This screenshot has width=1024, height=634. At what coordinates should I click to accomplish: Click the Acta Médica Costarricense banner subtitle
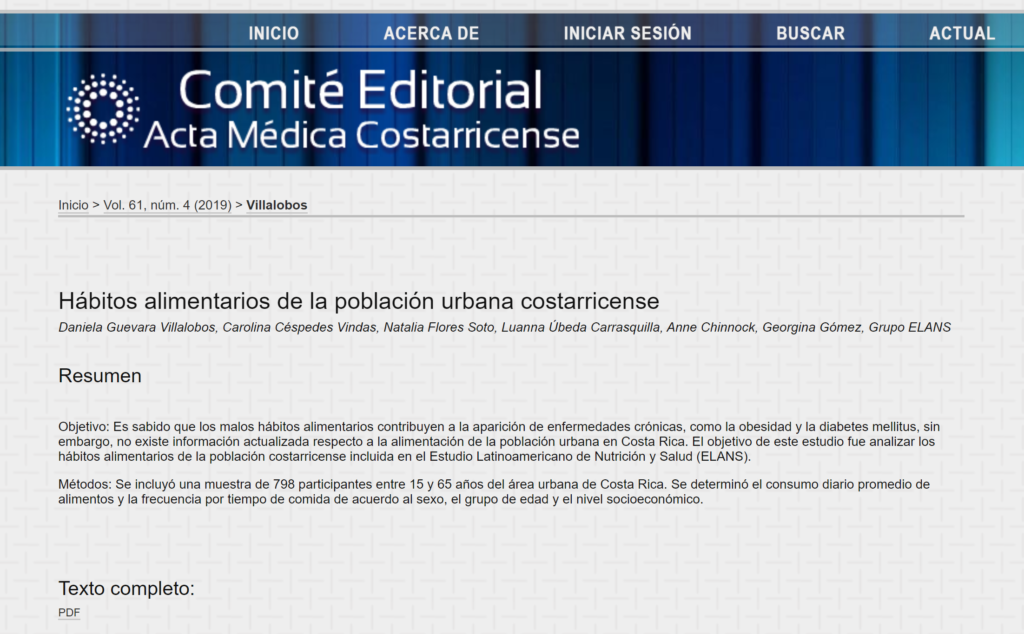pyautogui.click(x=361, y=135)
